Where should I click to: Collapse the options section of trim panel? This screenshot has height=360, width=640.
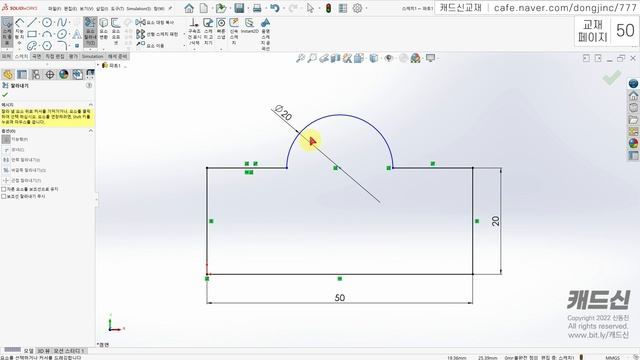(91, 131)
